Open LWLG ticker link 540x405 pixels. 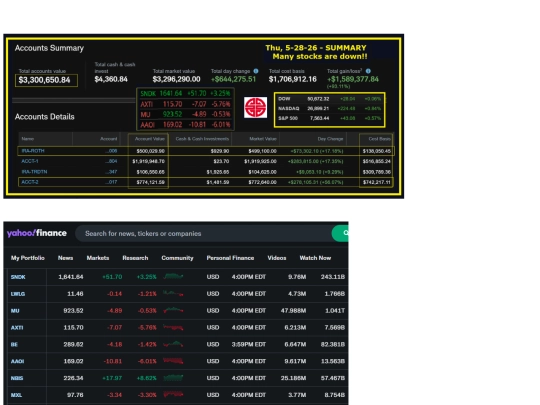(18, 294)
